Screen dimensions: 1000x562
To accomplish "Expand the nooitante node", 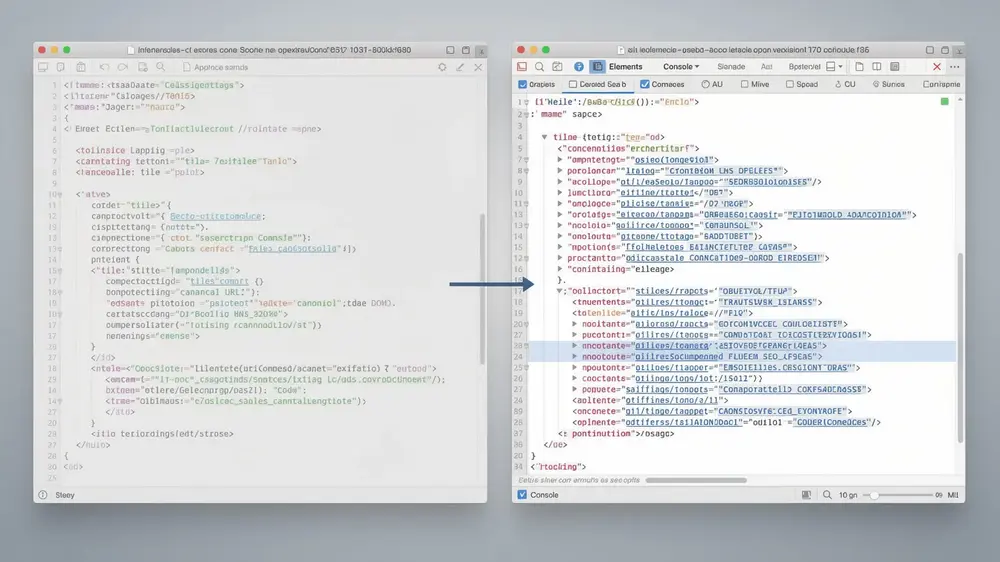I will pos(575,324).
